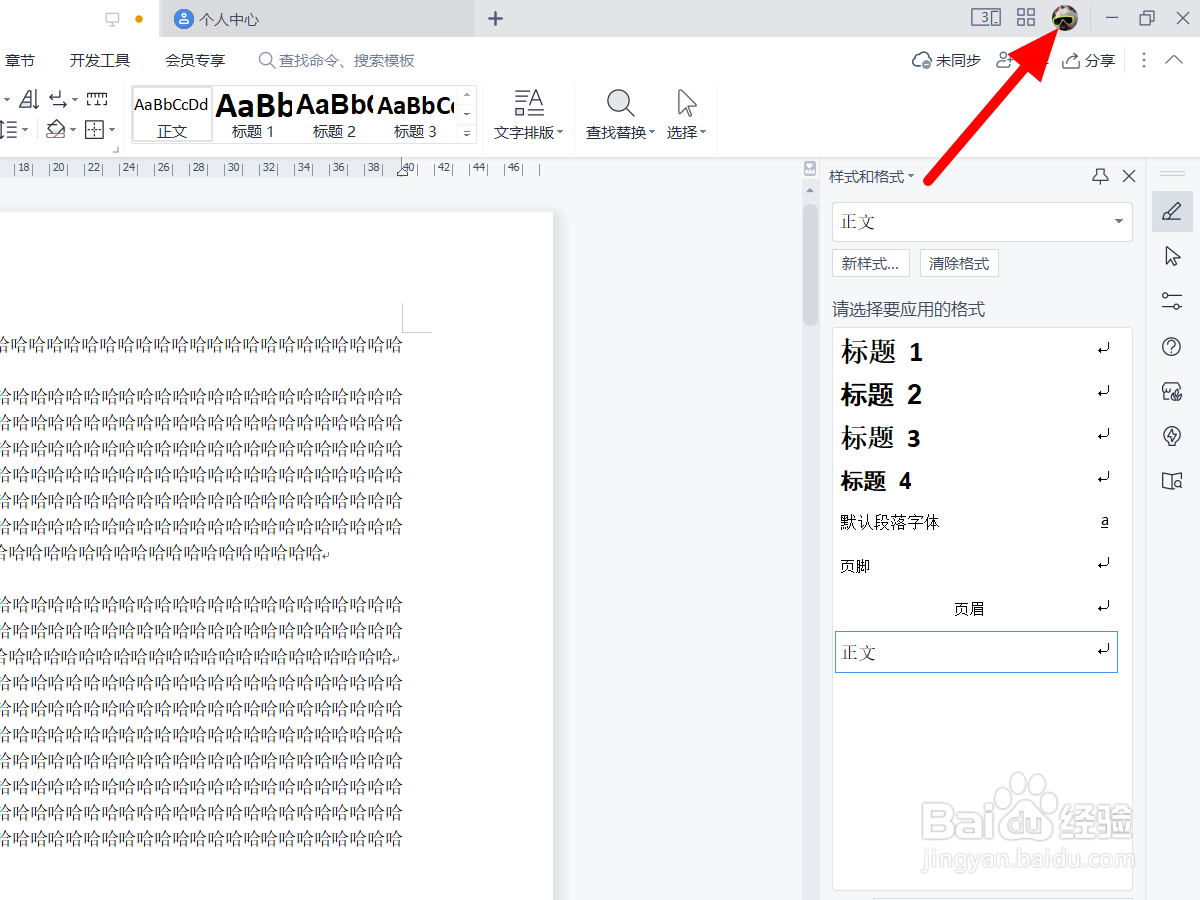Open the properties sliders icon in right sidebar
Image resolution: width=1200 pixels, height=900 pixels.
[1172, 301]
